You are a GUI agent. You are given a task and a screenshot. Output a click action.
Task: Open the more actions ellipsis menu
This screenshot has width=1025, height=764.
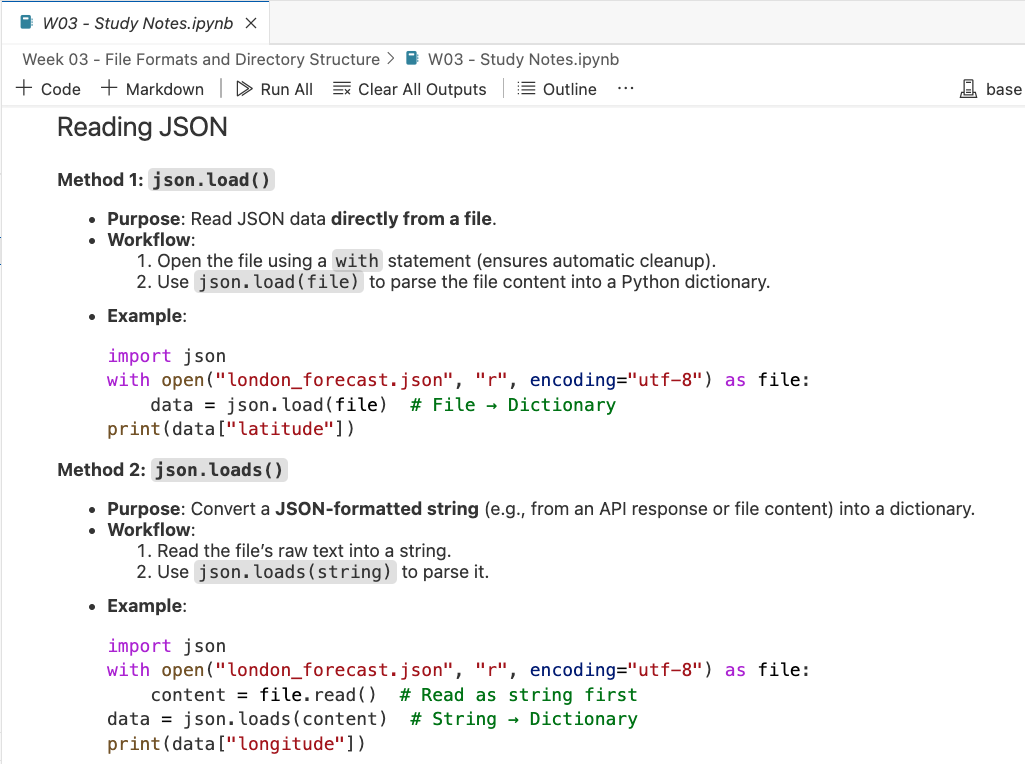(626, 89)
